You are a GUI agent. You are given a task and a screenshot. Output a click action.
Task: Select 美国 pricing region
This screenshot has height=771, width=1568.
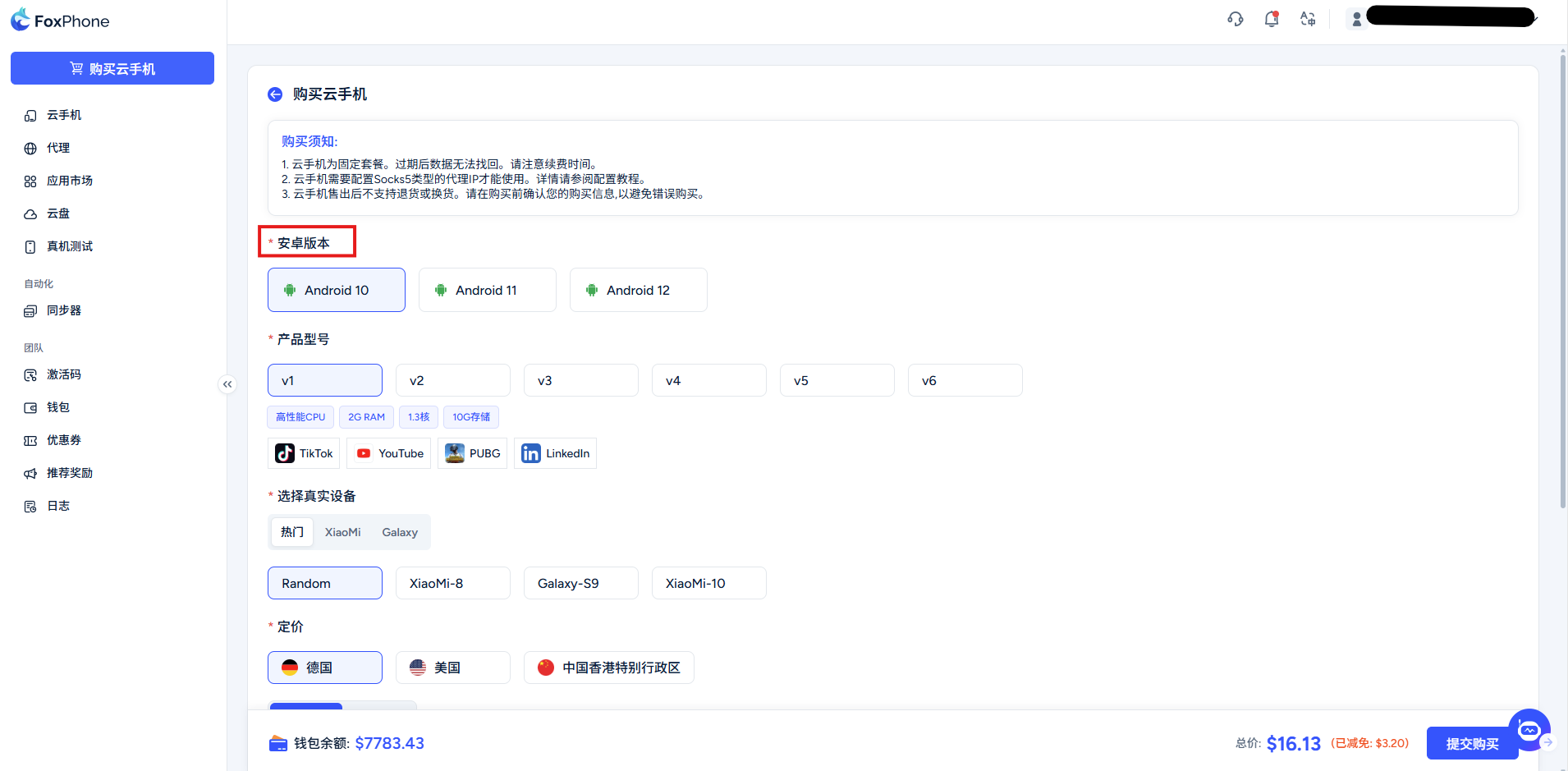pyautogui.click(x=452, y=668)
